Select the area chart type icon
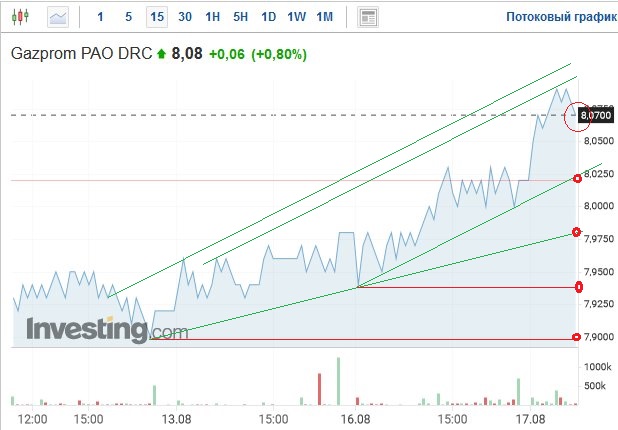Image resolution: width=618 pixels, height=430 pixels. click(58, 17)
